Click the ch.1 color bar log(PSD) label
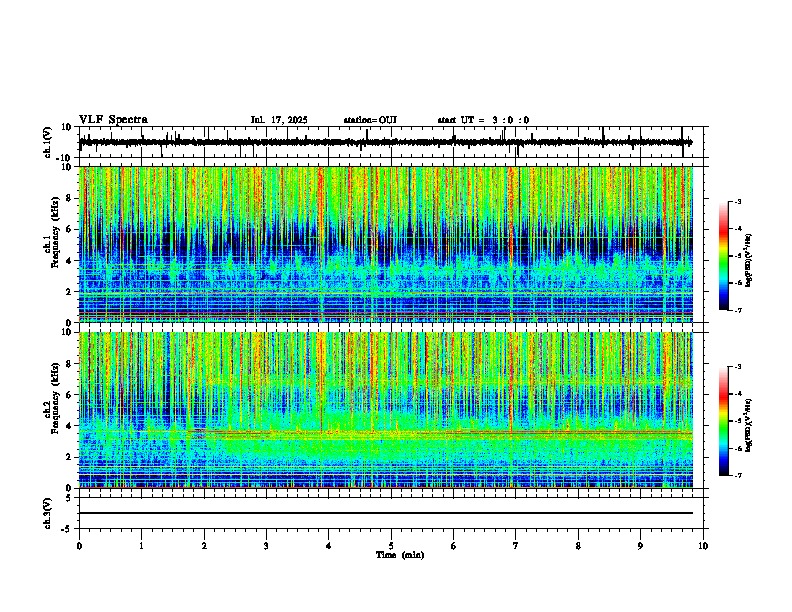Screen dimensions: 792x612 coord(749,261)
